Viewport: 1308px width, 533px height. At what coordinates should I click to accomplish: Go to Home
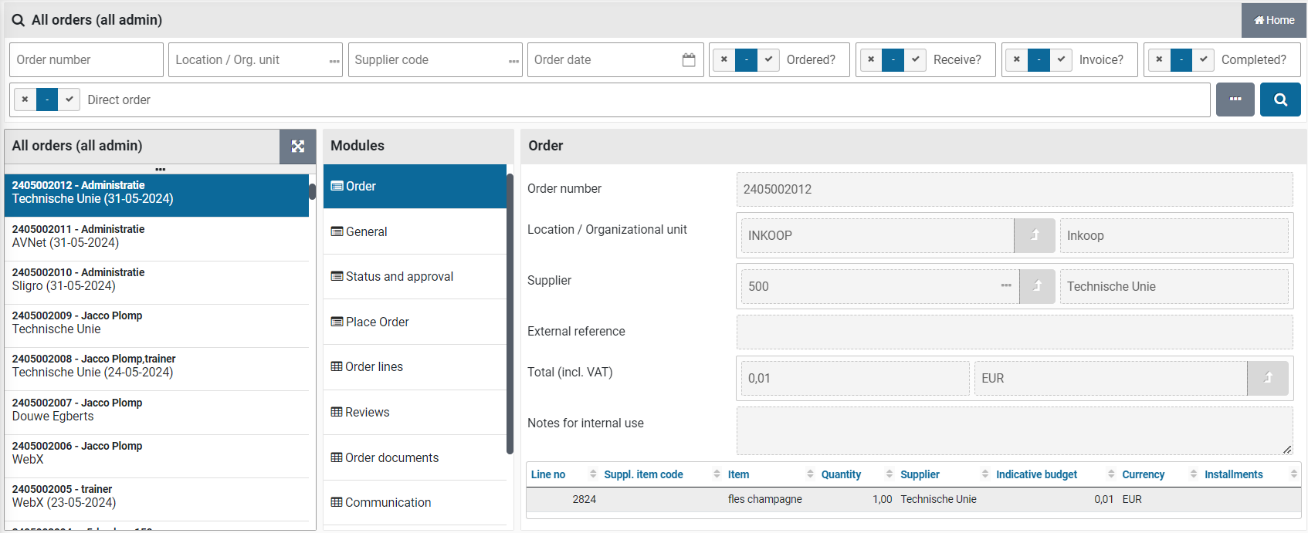[x=1273, y=20]
